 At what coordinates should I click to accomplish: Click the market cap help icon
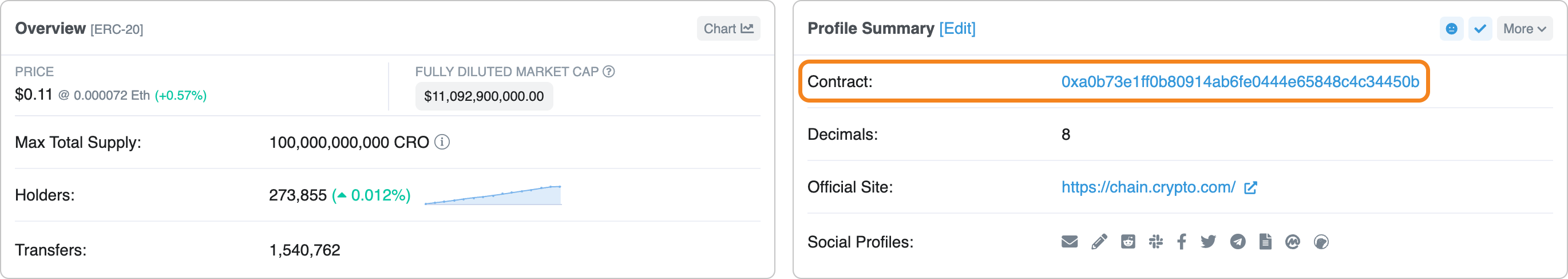609,71
